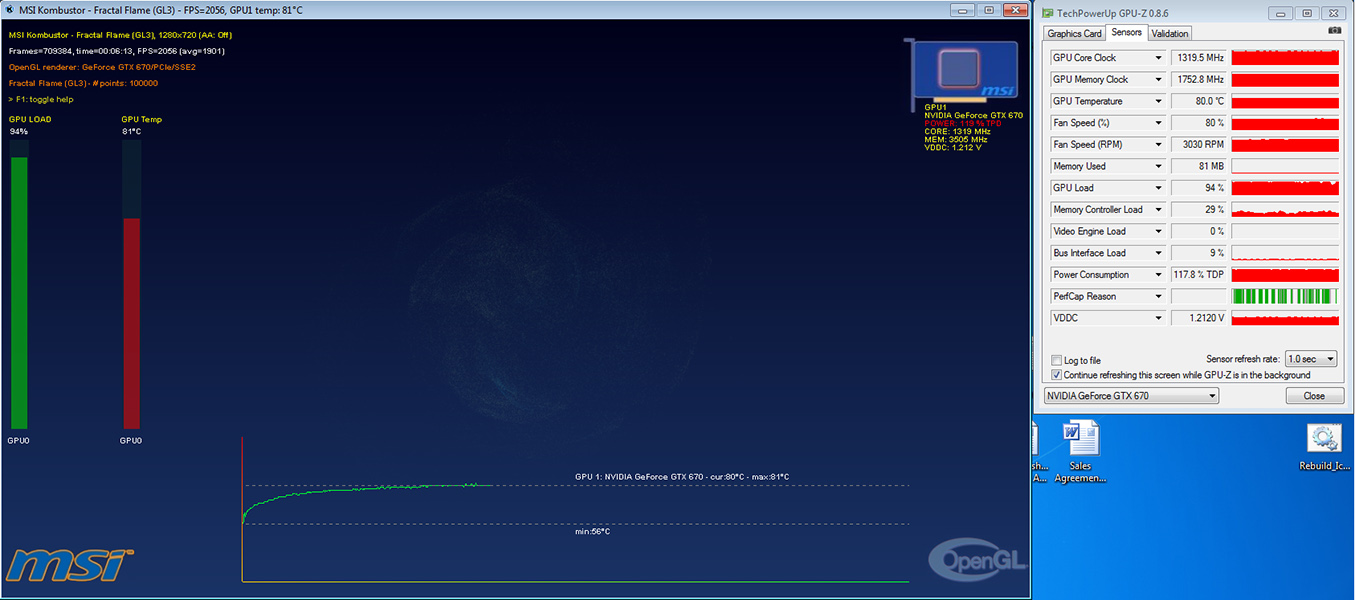Uncheck Continue refreshing in background option
This screenshot has height=600, width=1355.
tap(1057, 375)
